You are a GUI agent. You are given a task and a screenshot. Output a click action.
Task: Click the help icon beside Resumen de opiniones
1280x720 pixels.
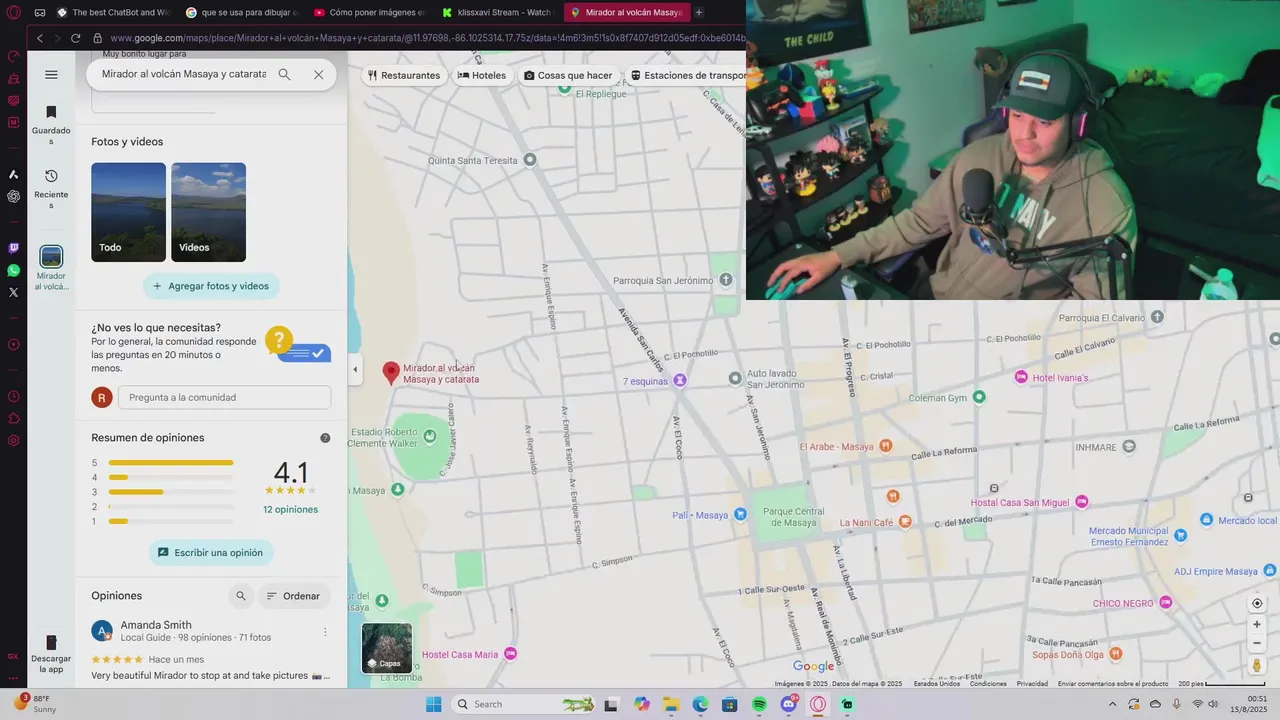(x=325, y=438)
